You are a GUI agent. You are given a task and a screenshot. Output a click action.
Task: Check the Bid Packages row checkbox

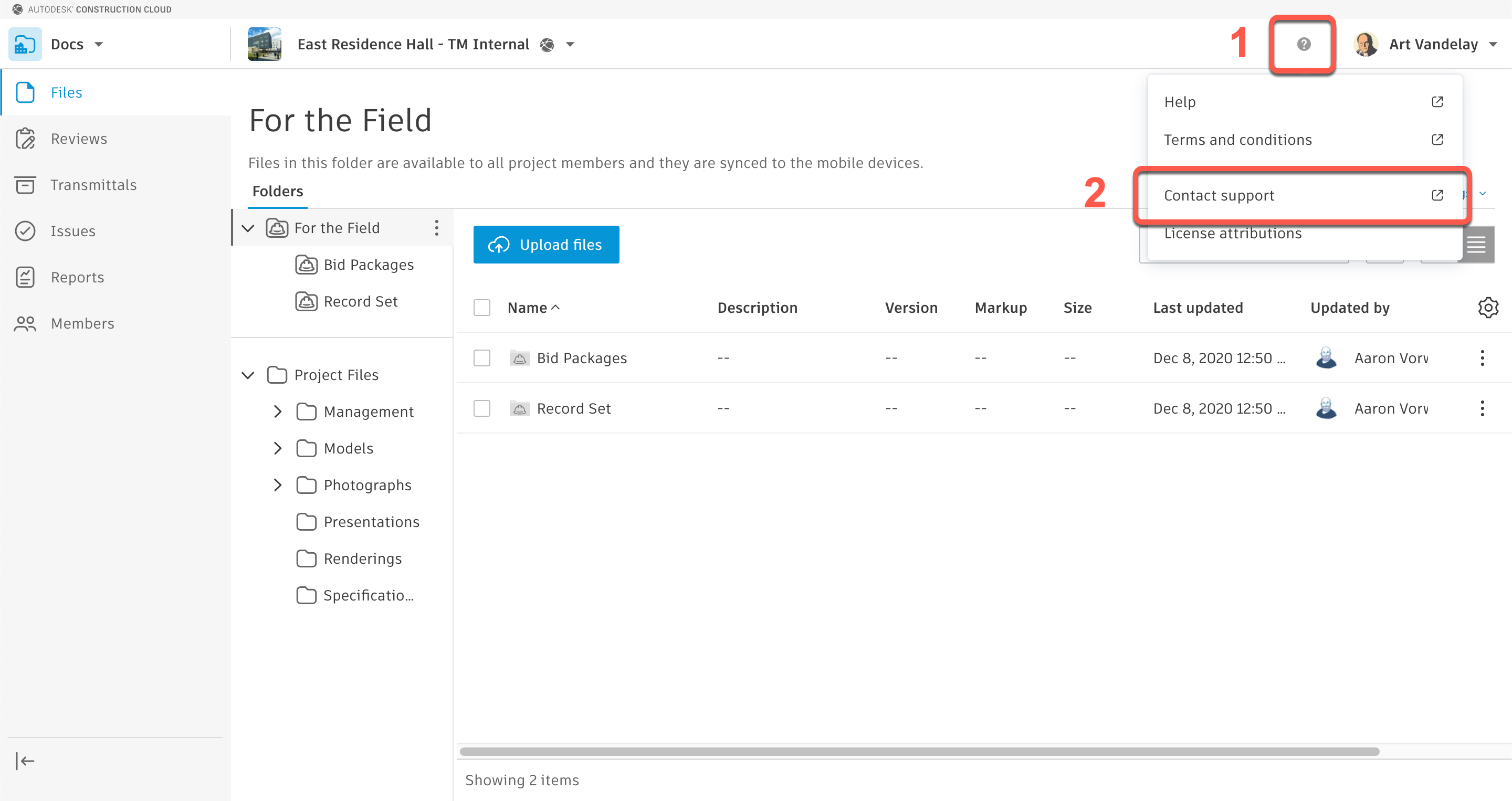(481, 358)
